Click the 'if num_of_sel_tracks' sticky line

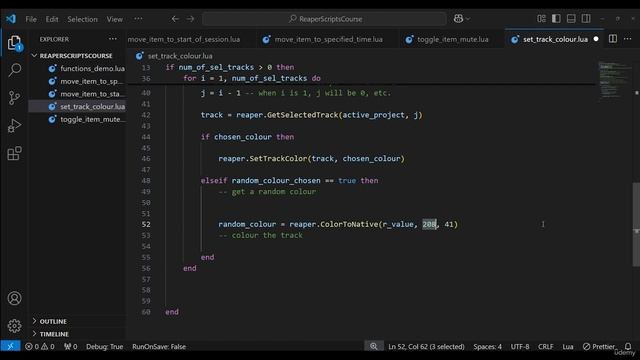click(x=229, y=67)
